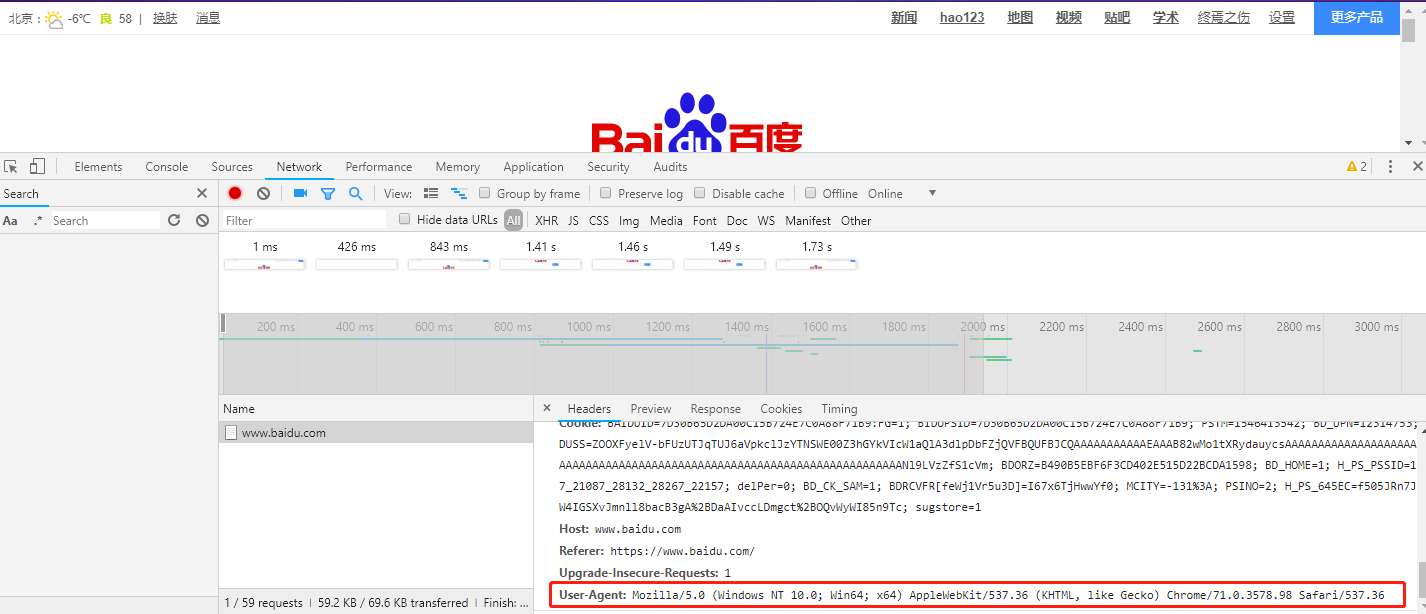The height and width of the screenshot is (614, 1426).
Task: Toggle the waterfall overview icon
Action: pyautogui.click(x=459, y=194)
